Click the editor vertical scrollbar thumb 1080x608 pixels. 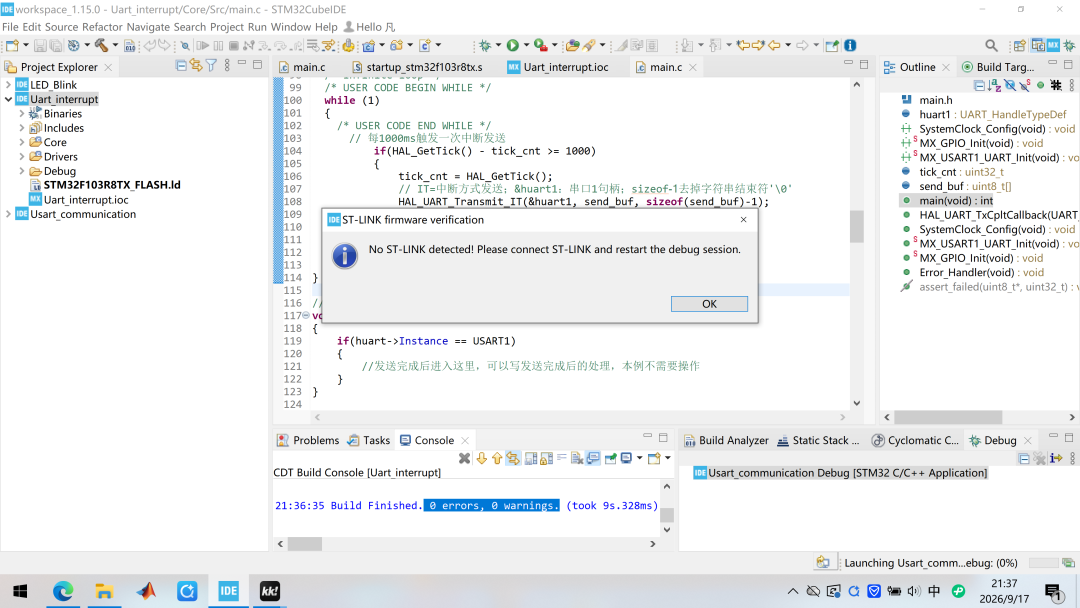[856, 227]
